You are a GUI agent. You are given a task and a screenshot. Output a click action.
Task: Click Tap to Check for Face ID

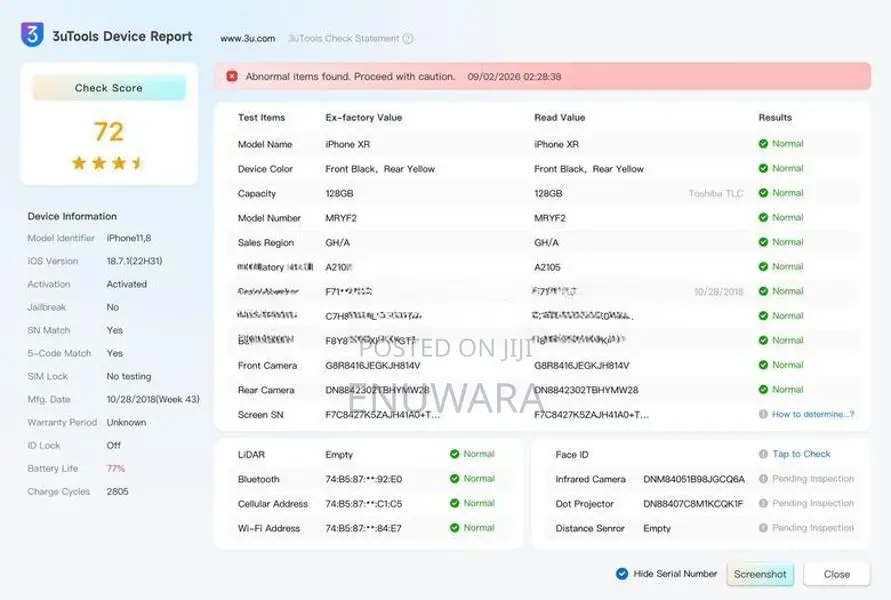point(801,454)
